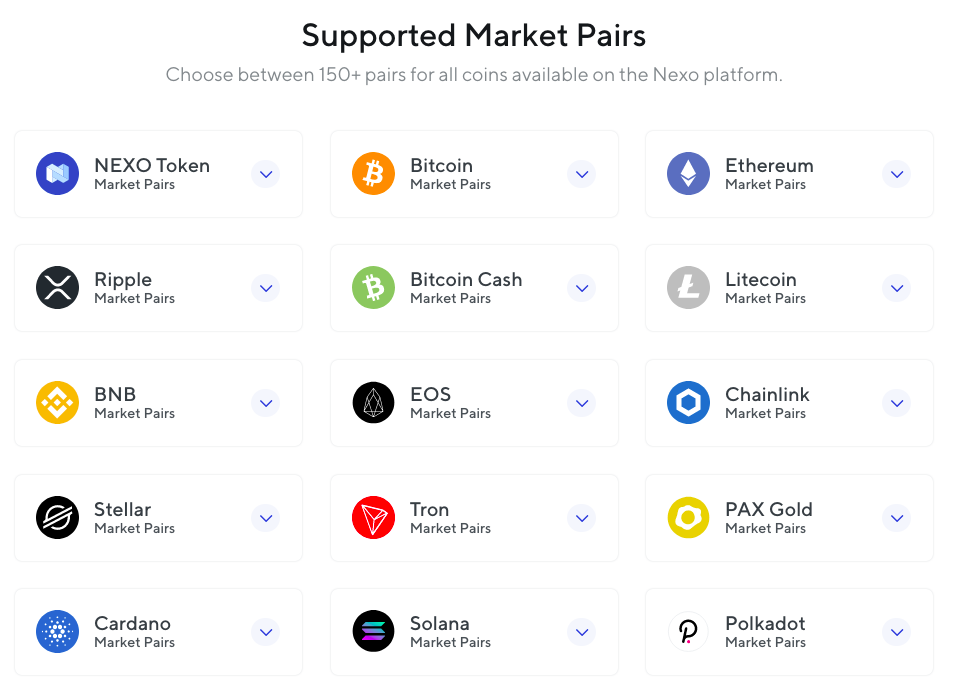Click the yellow BNB logo icon
The image size is (954, 694).
[x=57, y=403]
